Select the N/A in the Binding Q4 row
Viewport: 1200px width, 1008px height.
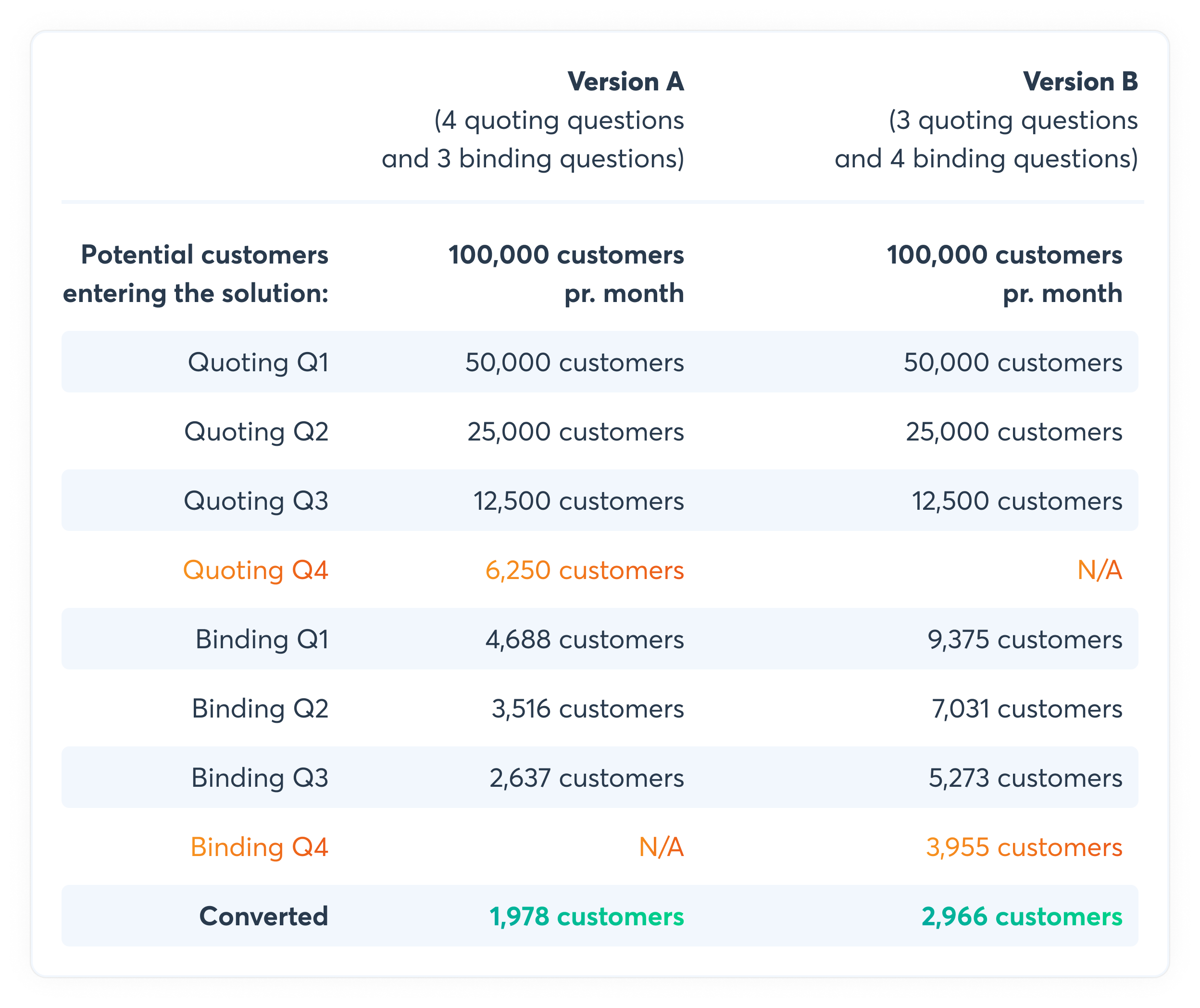click(x=661, y=847)
